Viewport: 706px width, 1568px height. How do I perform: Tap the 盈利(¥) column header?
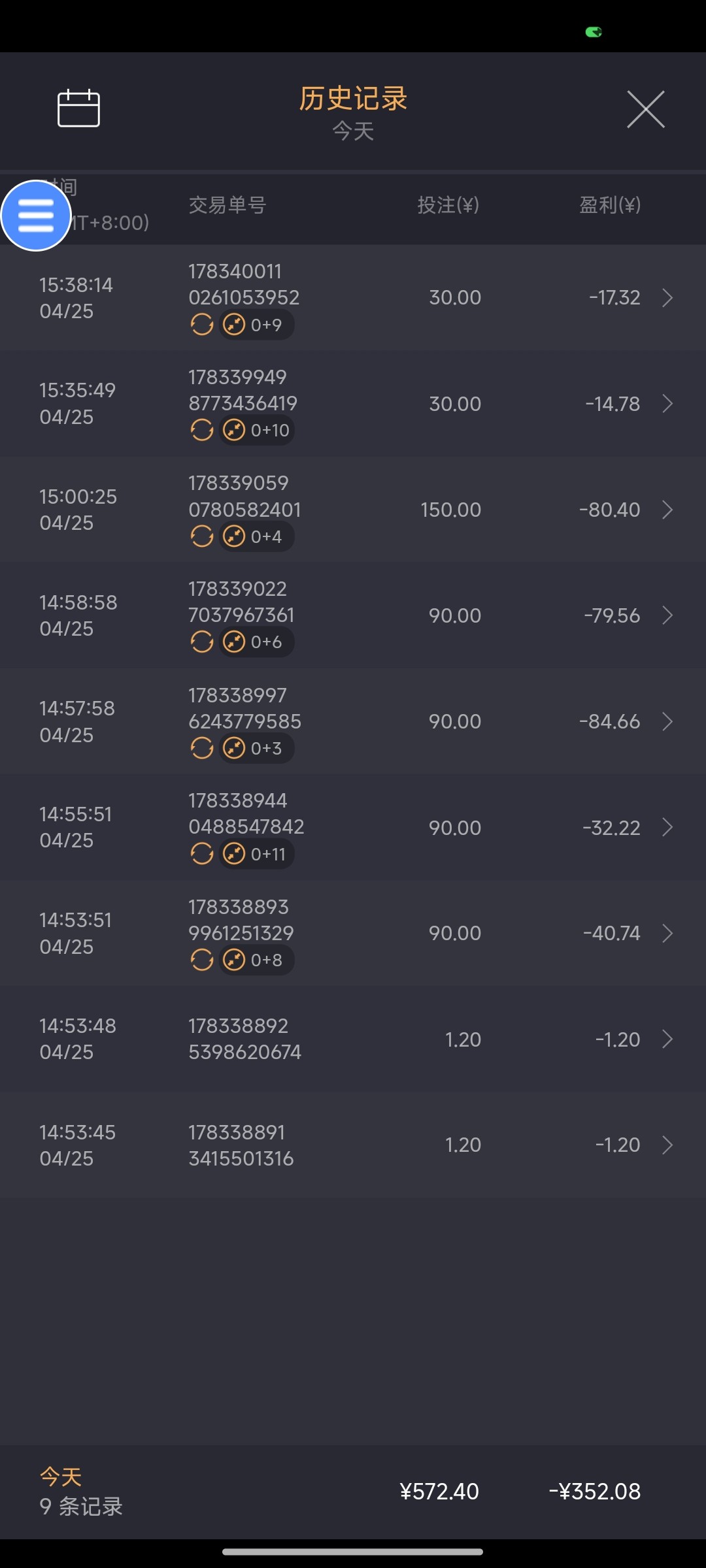click(609, 205)
